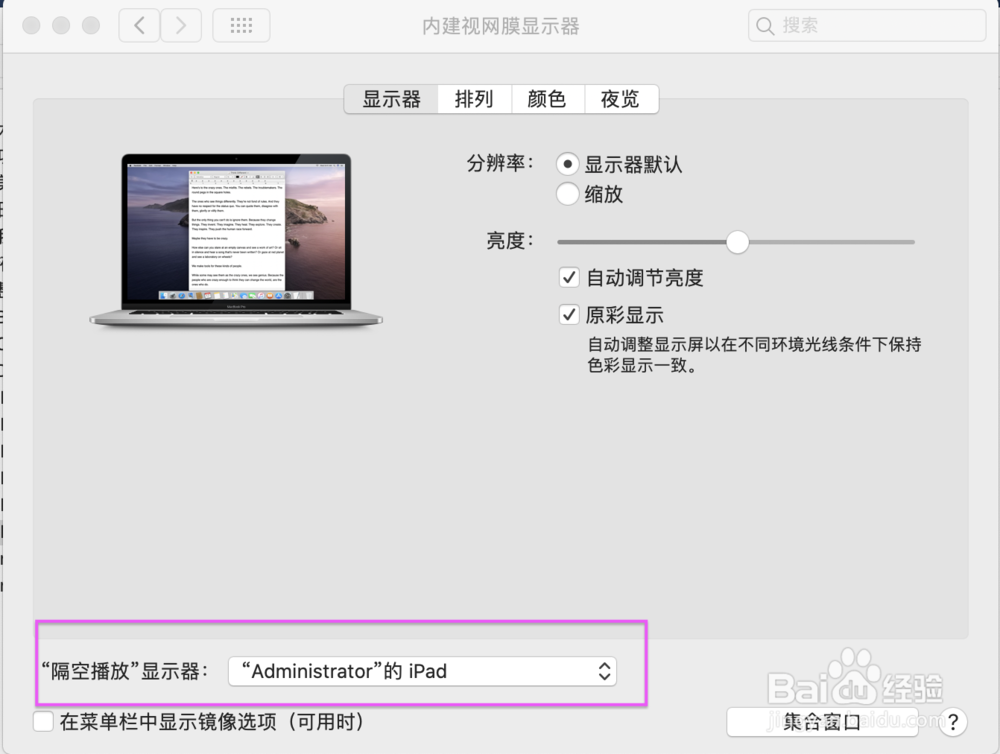The height and width of the screenshot is (754, 1000).
Task: Select 显示器默认 resolution radio button
Action: click(568, 164)
